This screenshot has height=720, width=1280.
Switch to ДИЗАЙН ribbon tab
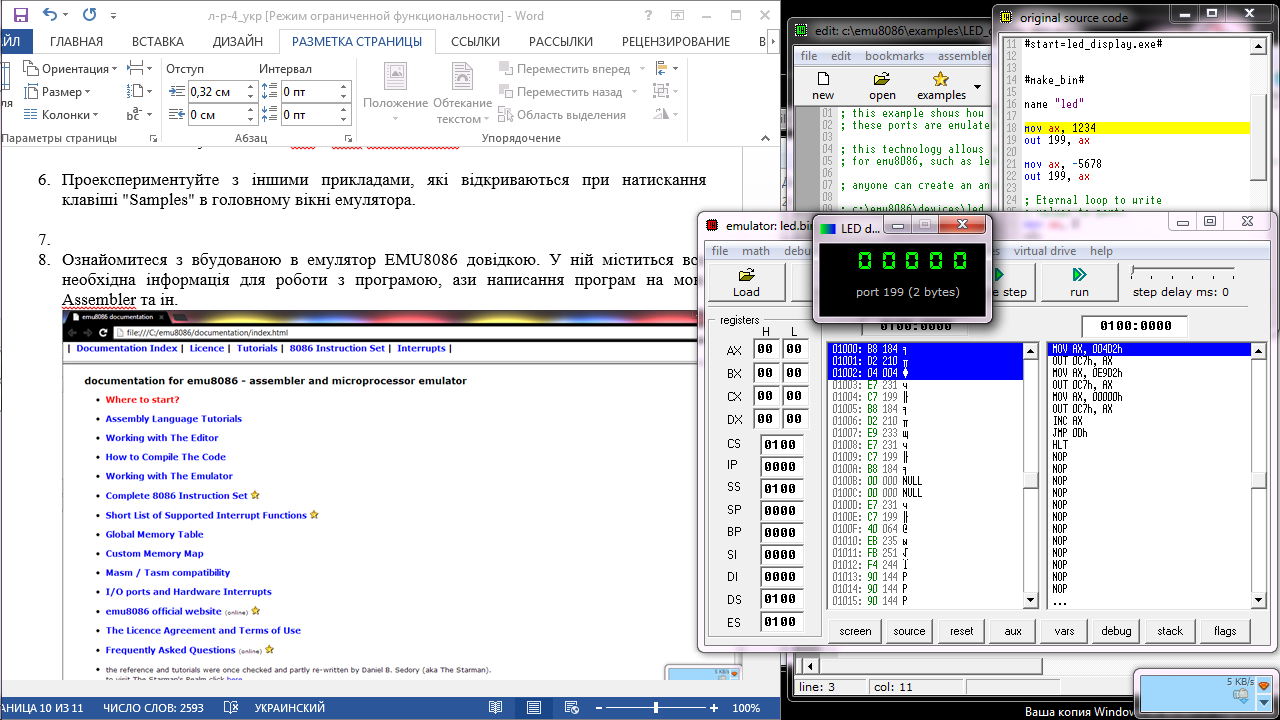tap(238, 41)
